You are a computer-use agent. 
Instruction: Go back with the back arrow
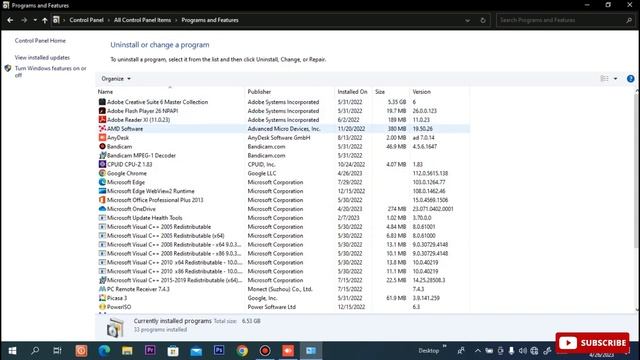[x=10, y=20]
